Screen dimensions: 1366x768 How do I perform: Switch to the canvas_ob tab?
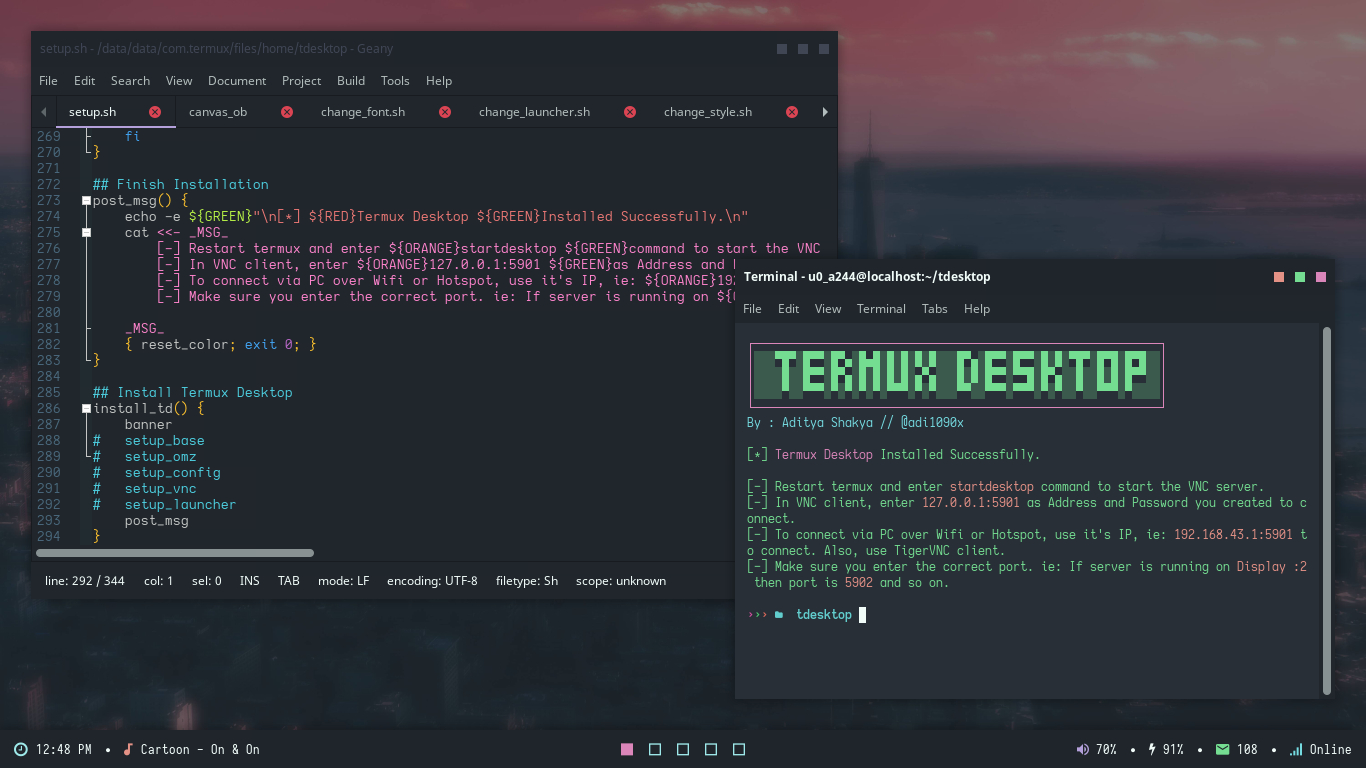(x=218, y=112)
